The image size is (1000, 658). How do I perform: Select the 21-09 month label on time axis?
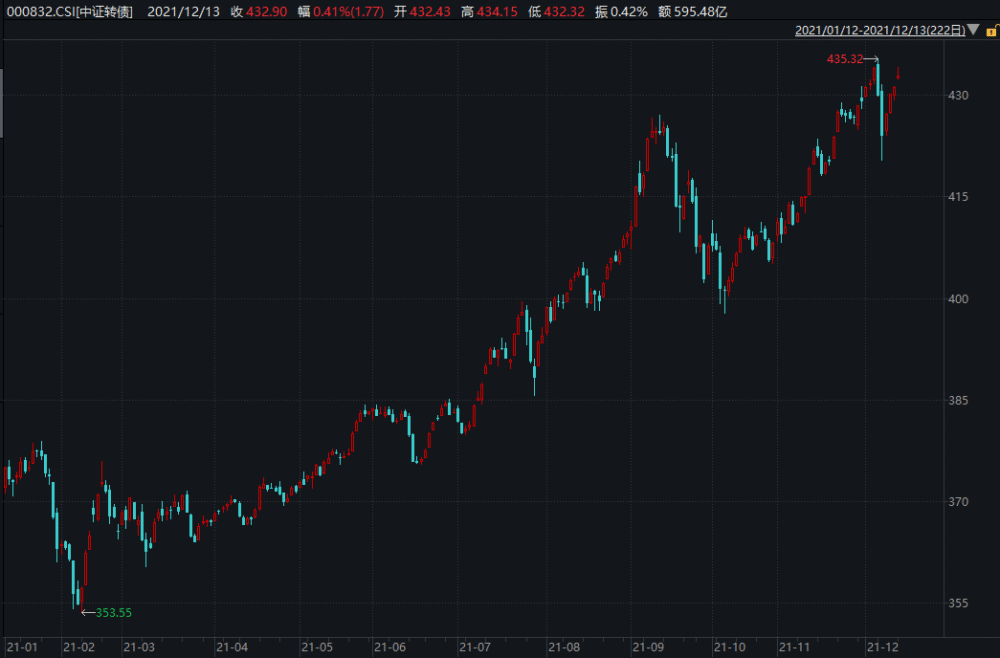(648, 647)
